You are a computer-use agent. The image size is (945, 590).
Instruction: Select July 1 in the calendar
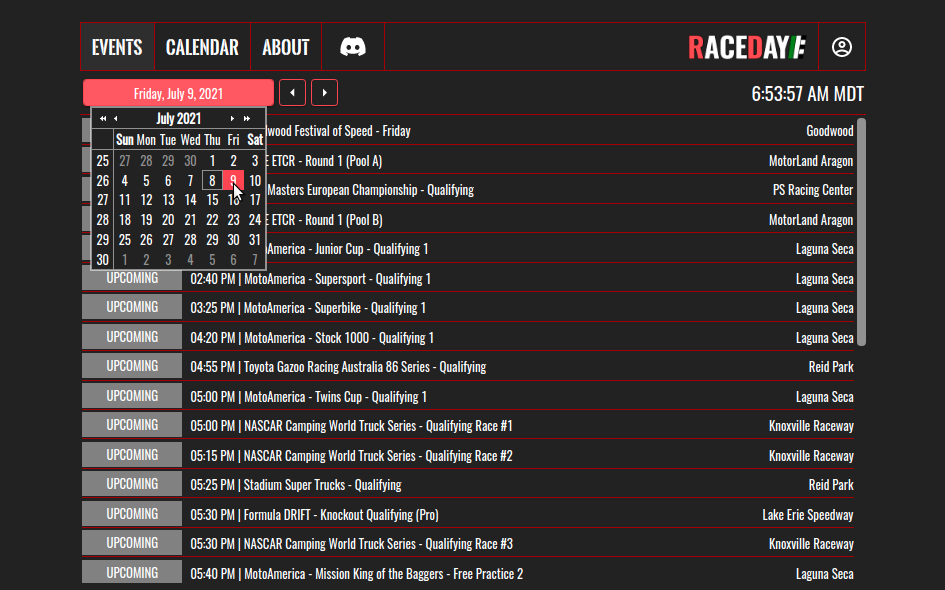(x=212, y=161)
